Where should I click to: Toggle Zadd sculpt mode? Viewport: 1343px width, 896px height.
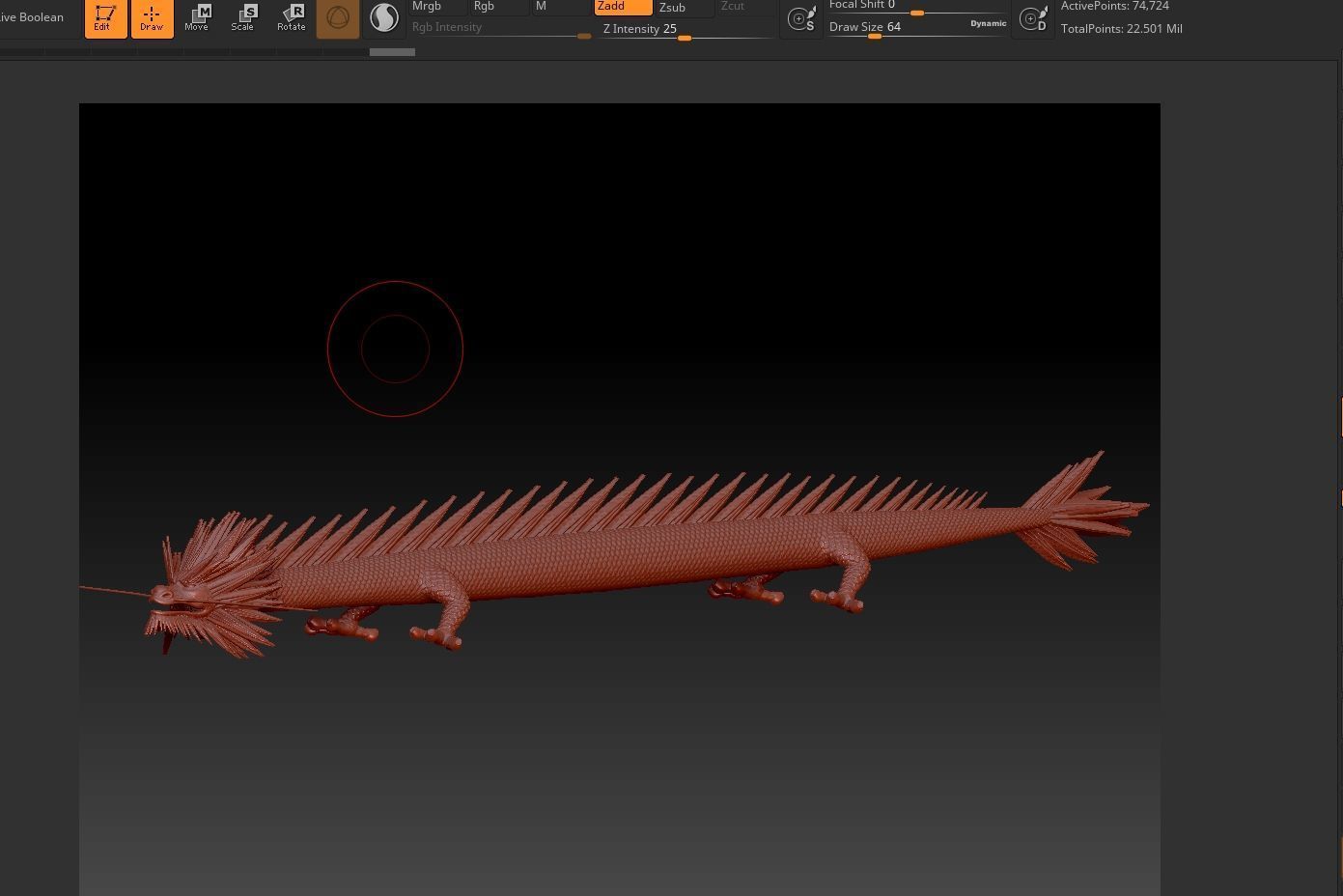[x=623, y=7]
